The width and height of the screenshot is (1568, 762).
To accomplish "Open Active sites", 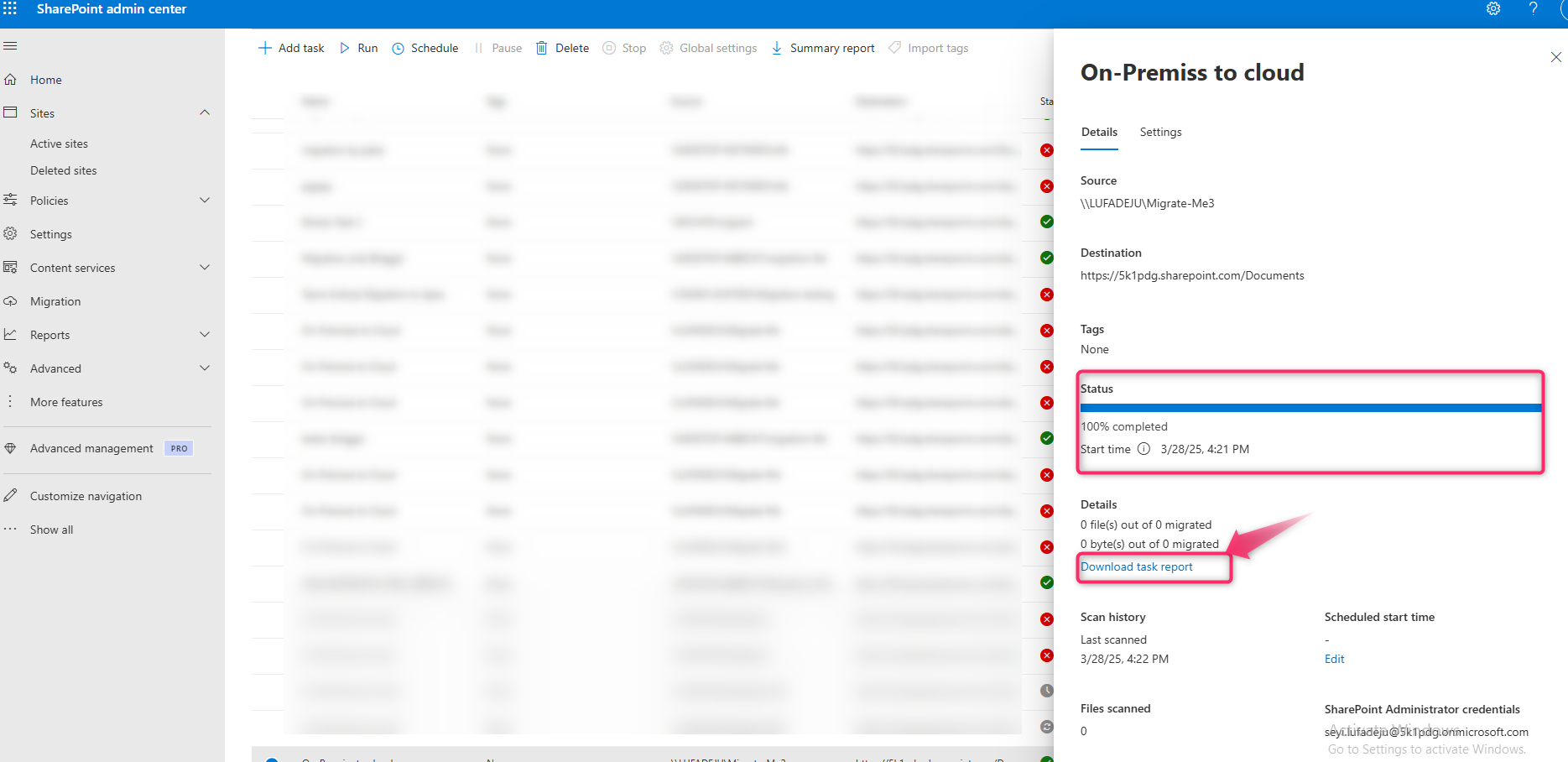I will tap(59, 144).
